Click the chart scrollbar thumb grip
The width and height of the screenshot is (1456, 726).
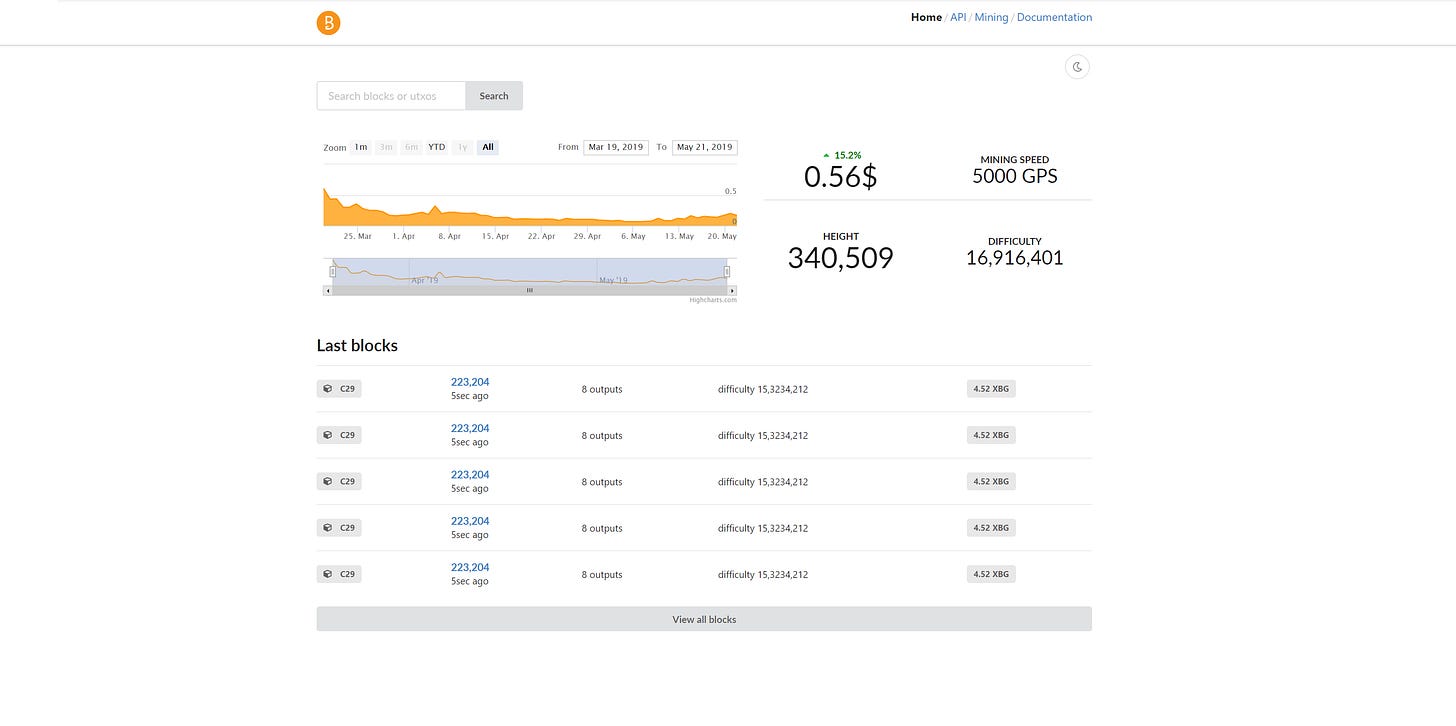coord(530,290)
